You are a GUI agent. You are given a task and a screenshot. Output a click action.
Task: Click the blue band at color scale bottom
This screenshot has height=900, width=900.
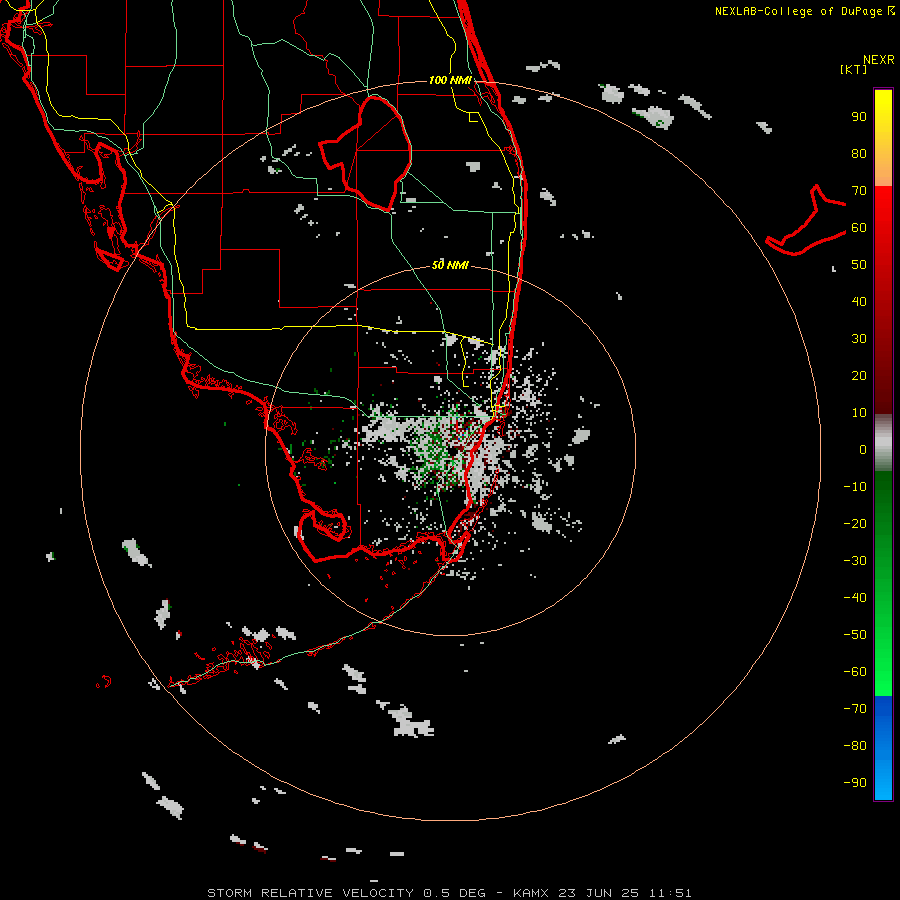[883, 747]
